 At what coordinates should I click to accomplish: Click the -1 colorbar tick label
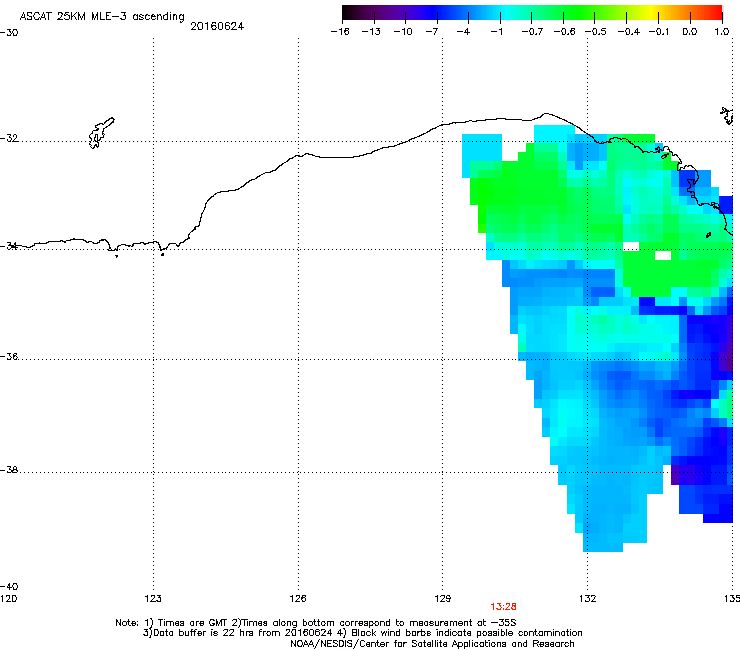point(496,32)
